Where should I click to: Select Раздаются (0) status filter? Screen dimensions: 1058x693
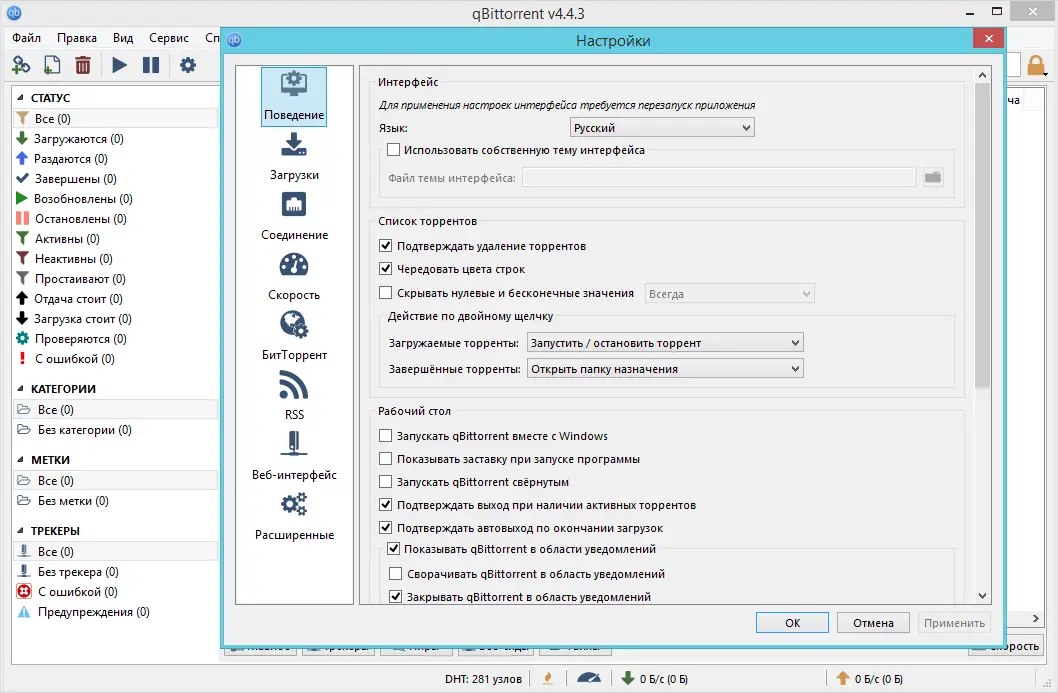coord(71,159)
